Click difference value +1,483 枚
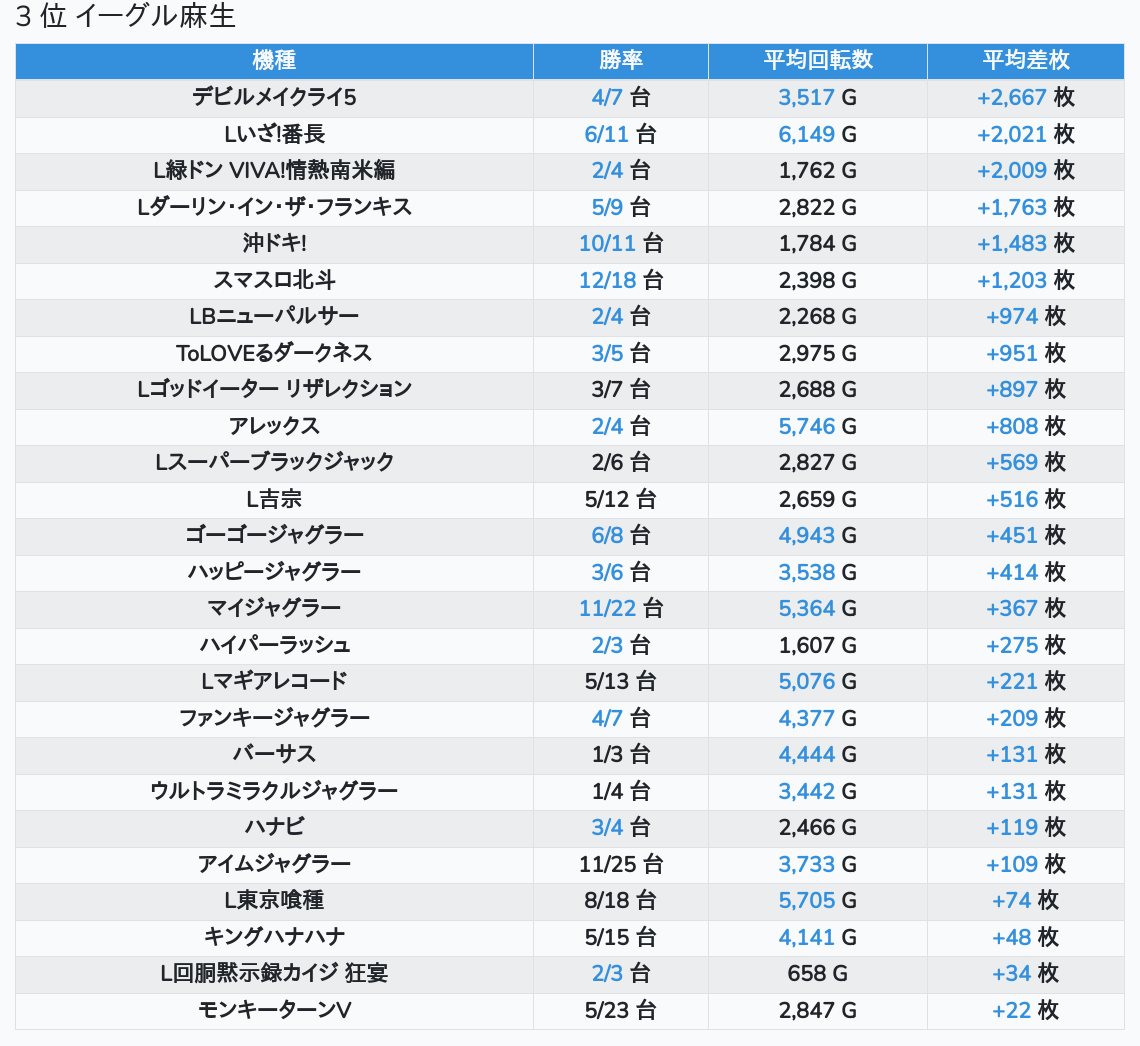This screenshot has width=1140, height=1046. pyautogui.click(x=1025, y=244)
